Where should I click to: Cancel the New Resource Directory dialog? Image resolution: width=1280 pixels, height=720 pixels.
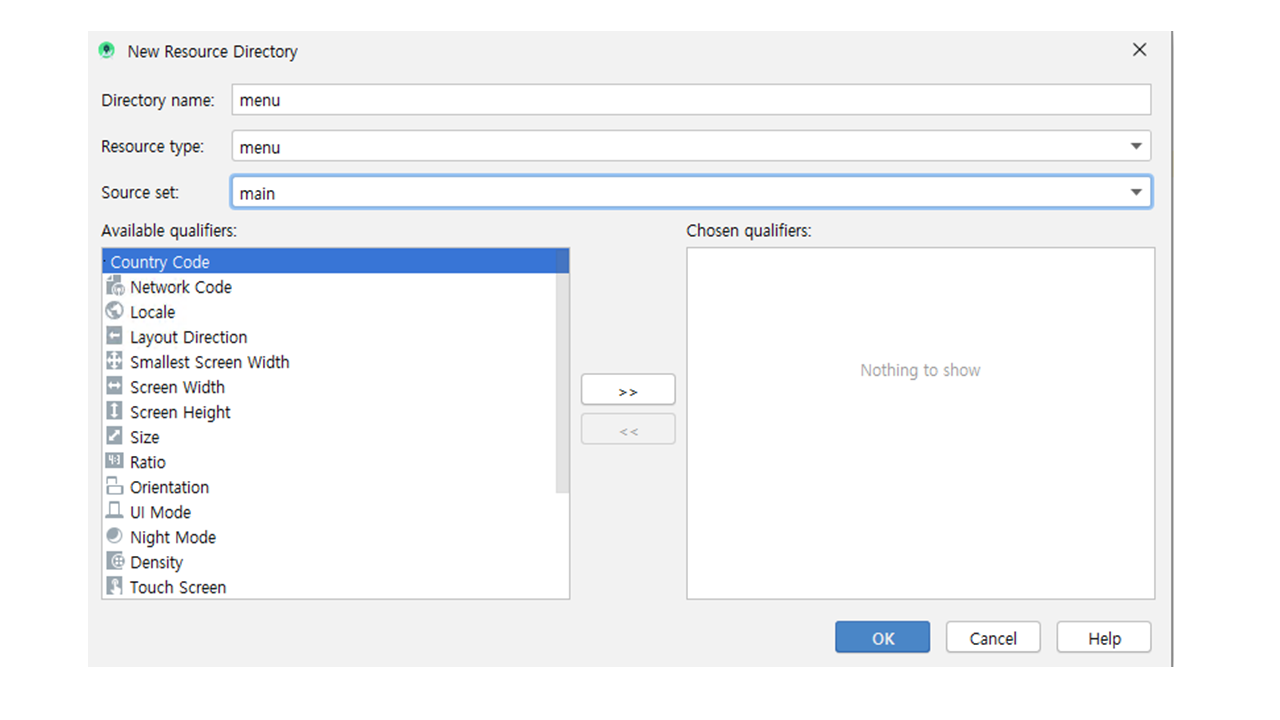pyautogui.click(x=992, y=638)
